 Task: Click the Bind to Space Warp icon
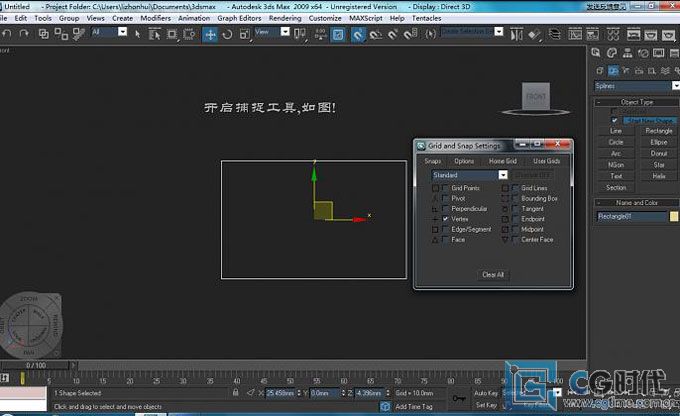pyautogui.click(x=78, y=34)
